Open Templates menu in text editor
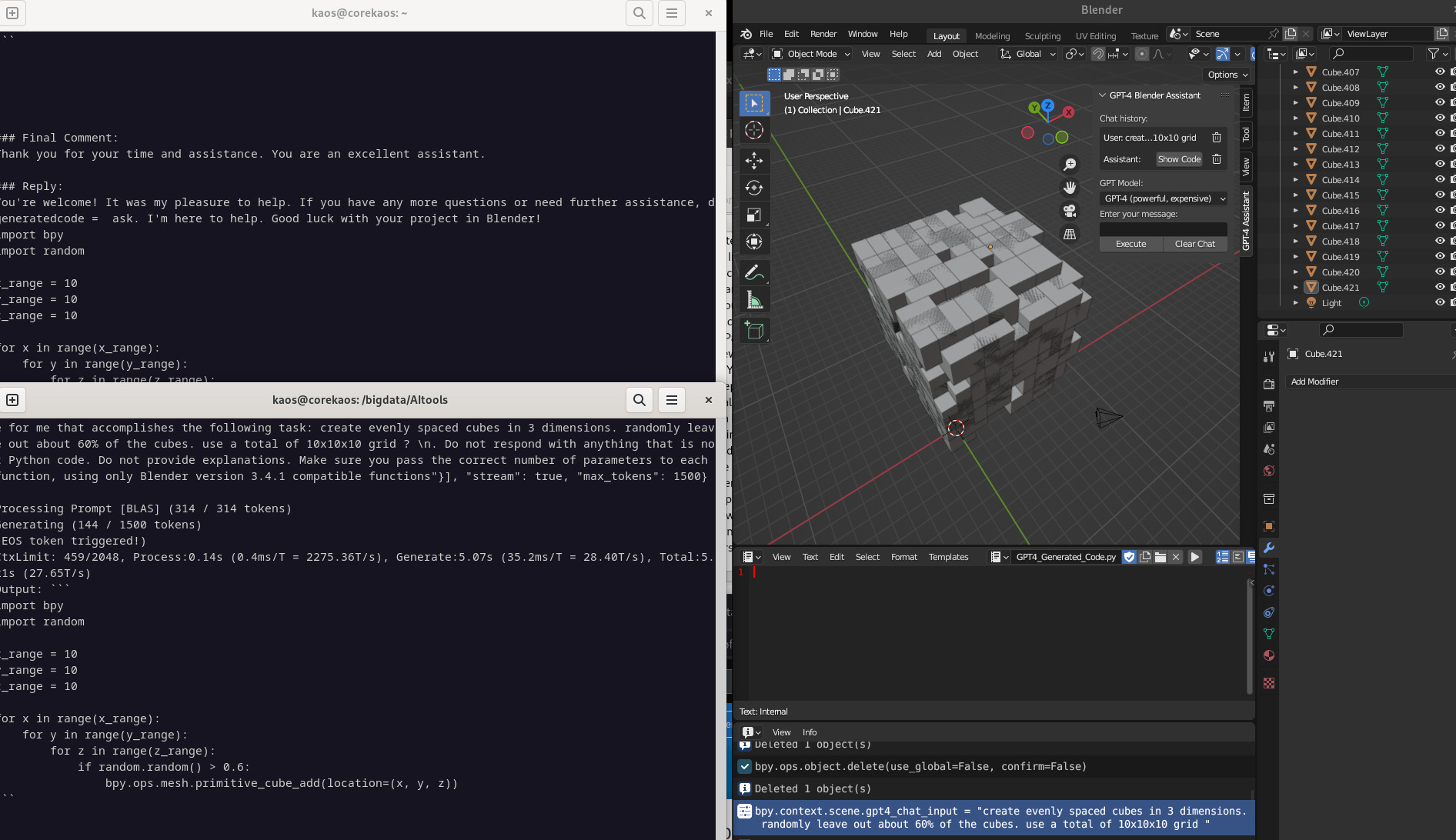Screen dimensions: 1456x840 click(x=948, y=557)
